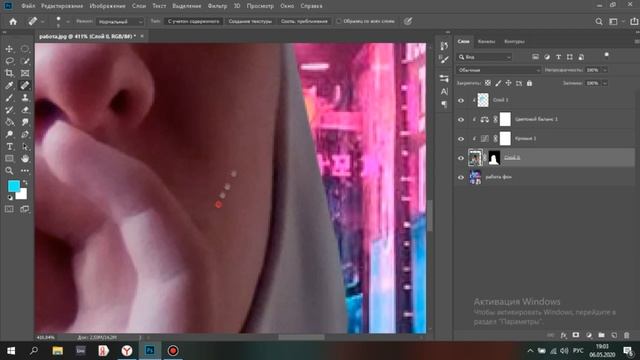
Task: Click the background white color swatch
Action: click(x=22, y=195)
